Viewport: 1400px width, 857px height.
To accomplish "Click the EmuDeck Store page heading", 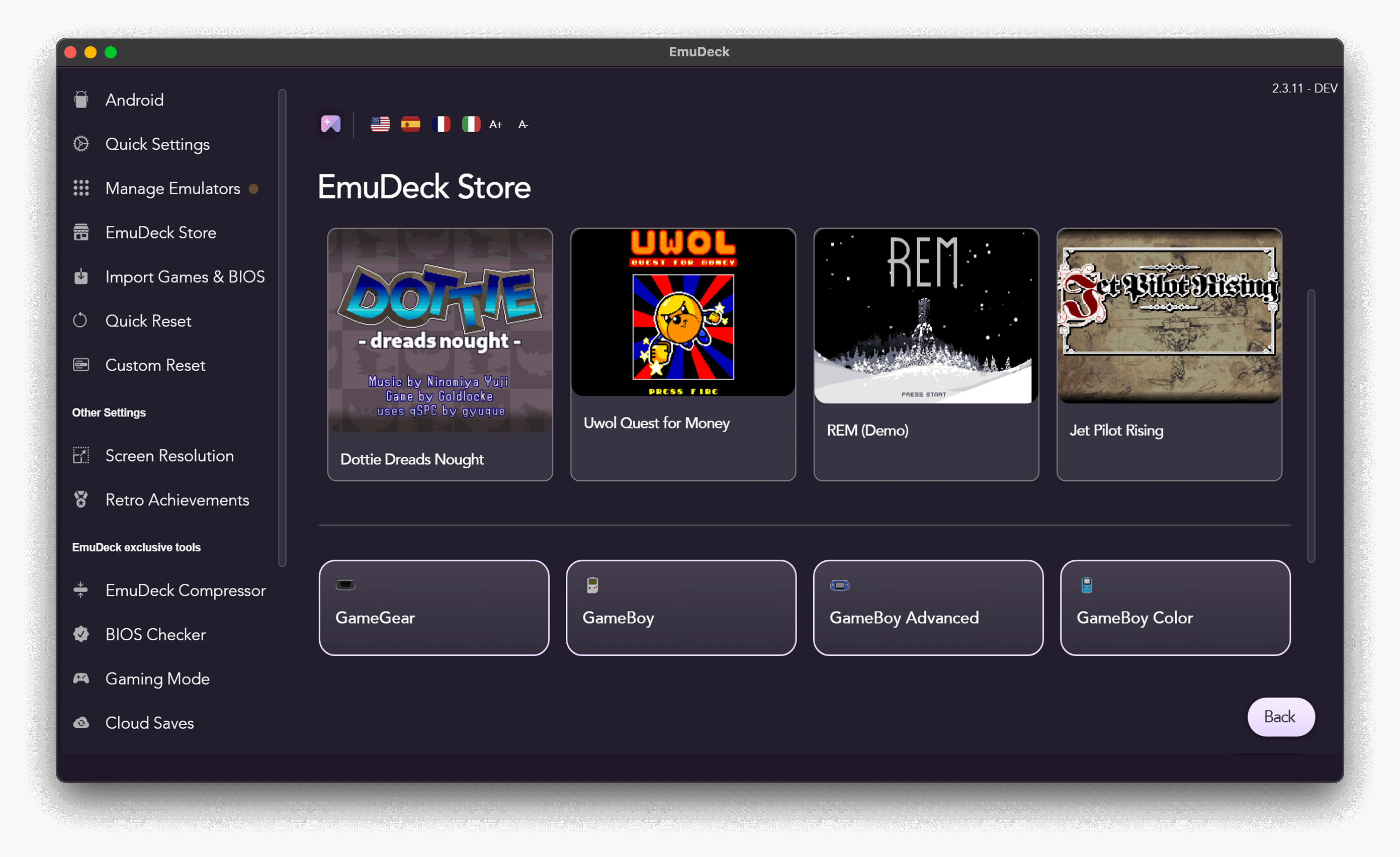I will (424, 187).
